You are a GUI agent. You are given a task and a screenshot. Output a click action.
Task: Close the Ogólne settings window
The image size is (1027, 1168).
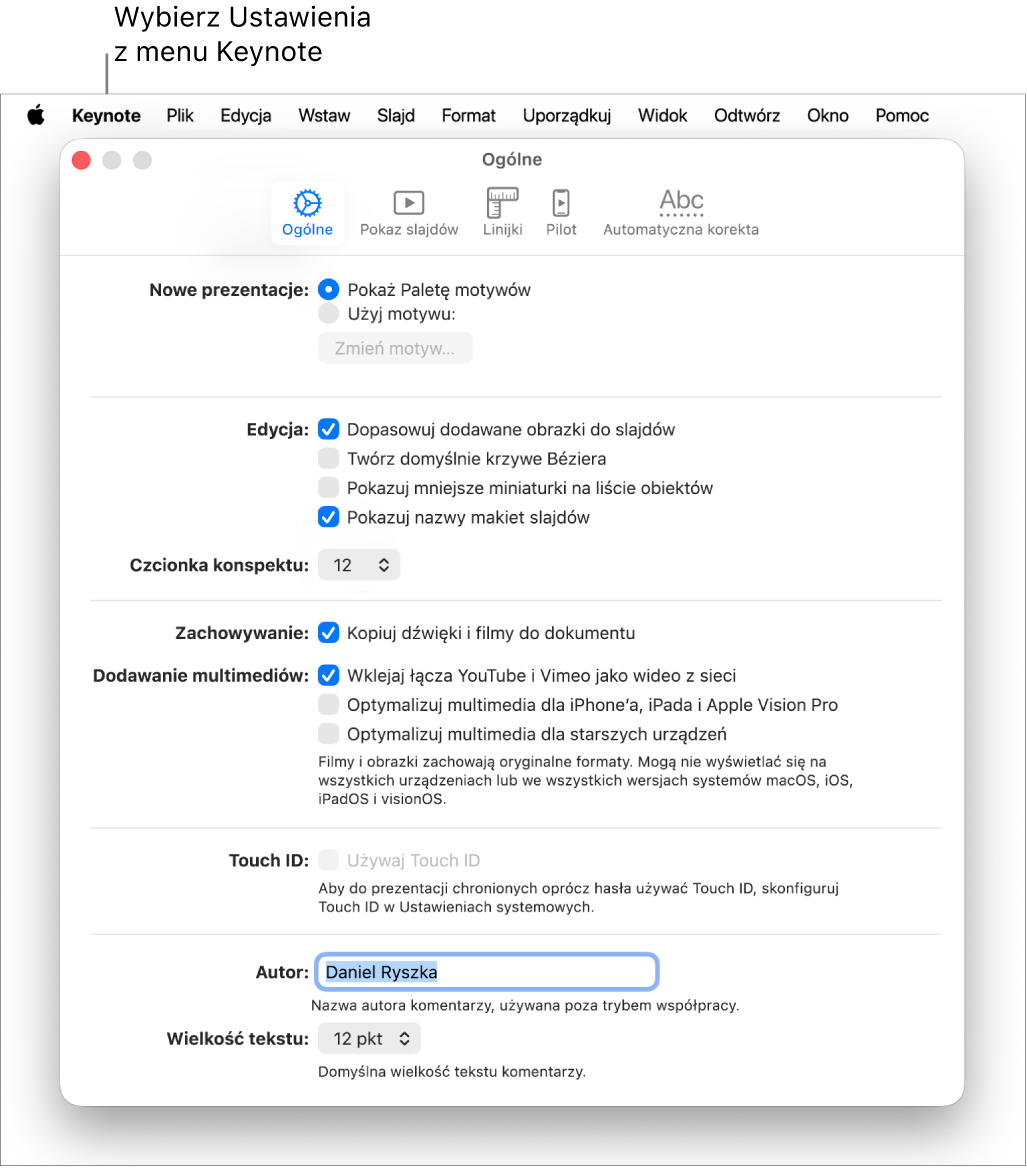pos(81,160)
